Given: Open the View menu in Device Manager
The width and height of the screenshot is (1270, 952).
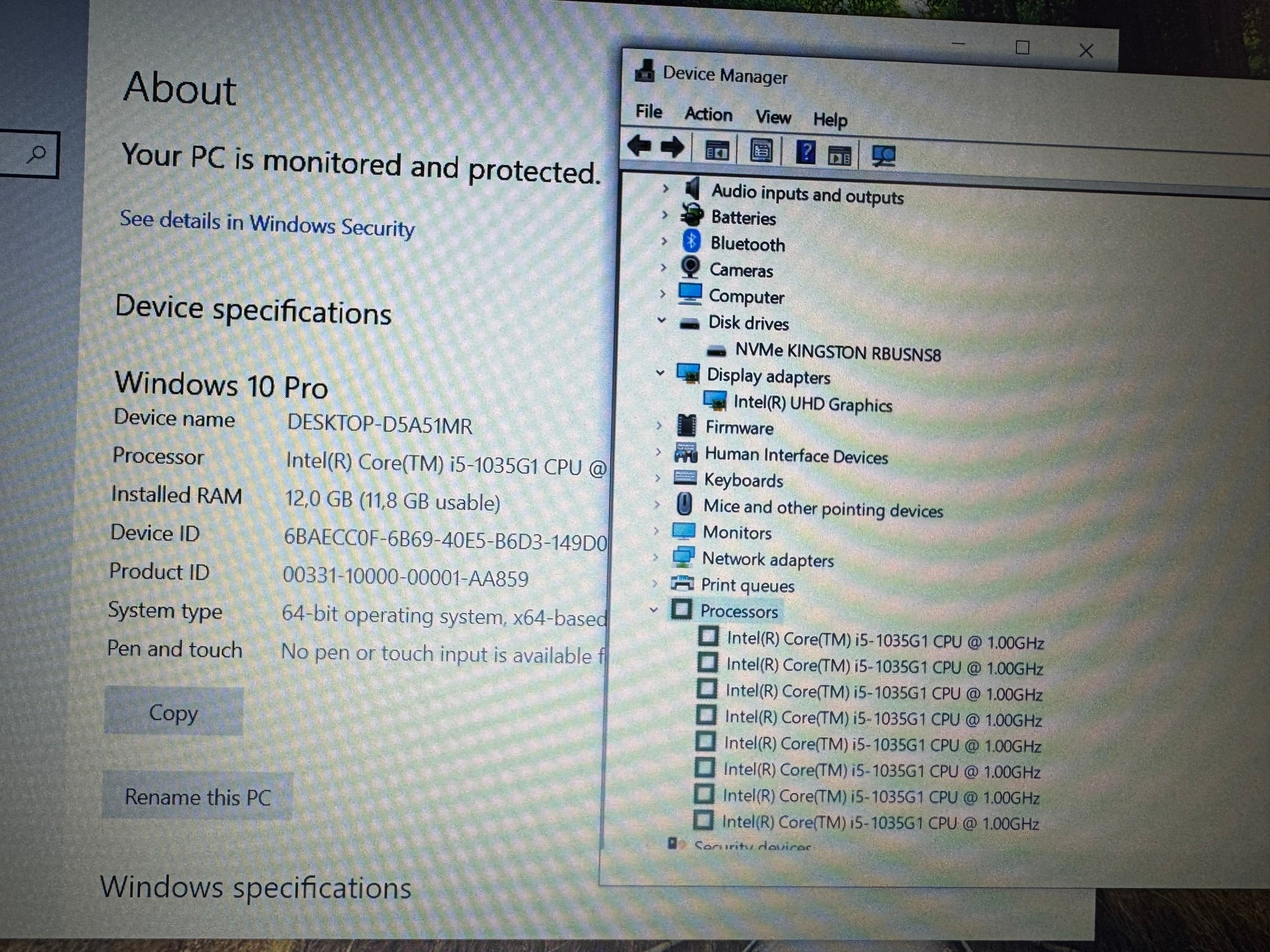Looking at the screenshot, I should click(773, 117).
